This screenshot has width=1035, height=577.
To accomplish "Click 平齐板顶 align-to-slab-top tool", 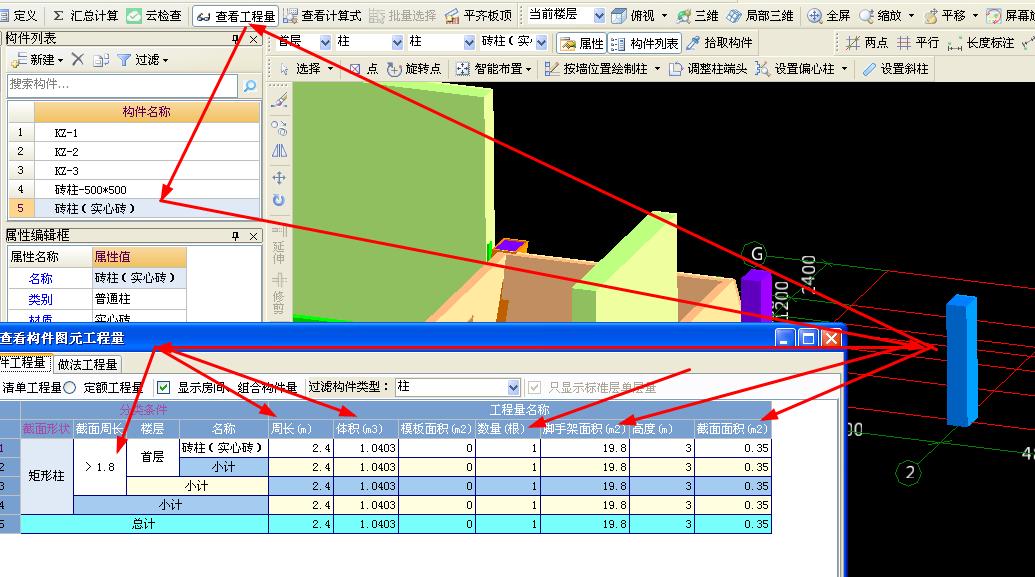I will [x=479, y=15].
